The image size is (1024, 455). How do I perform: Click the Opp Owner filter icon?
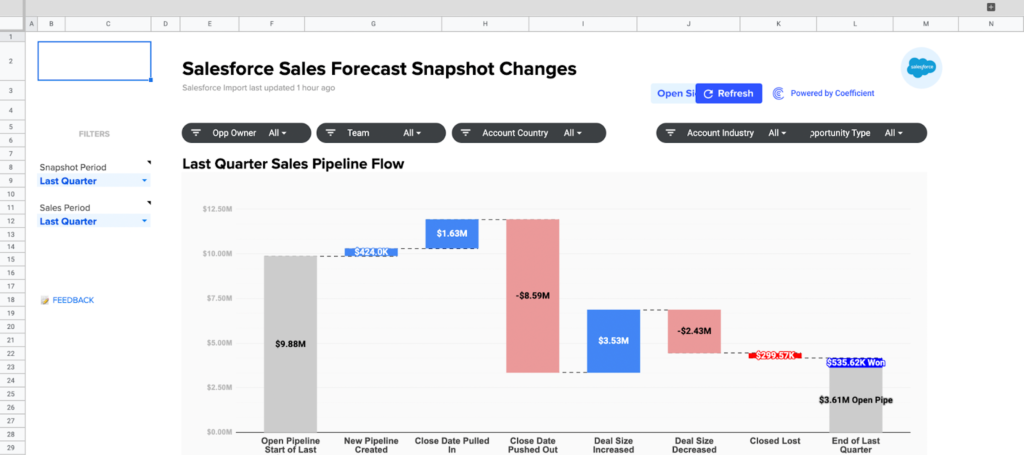[196, 133]
